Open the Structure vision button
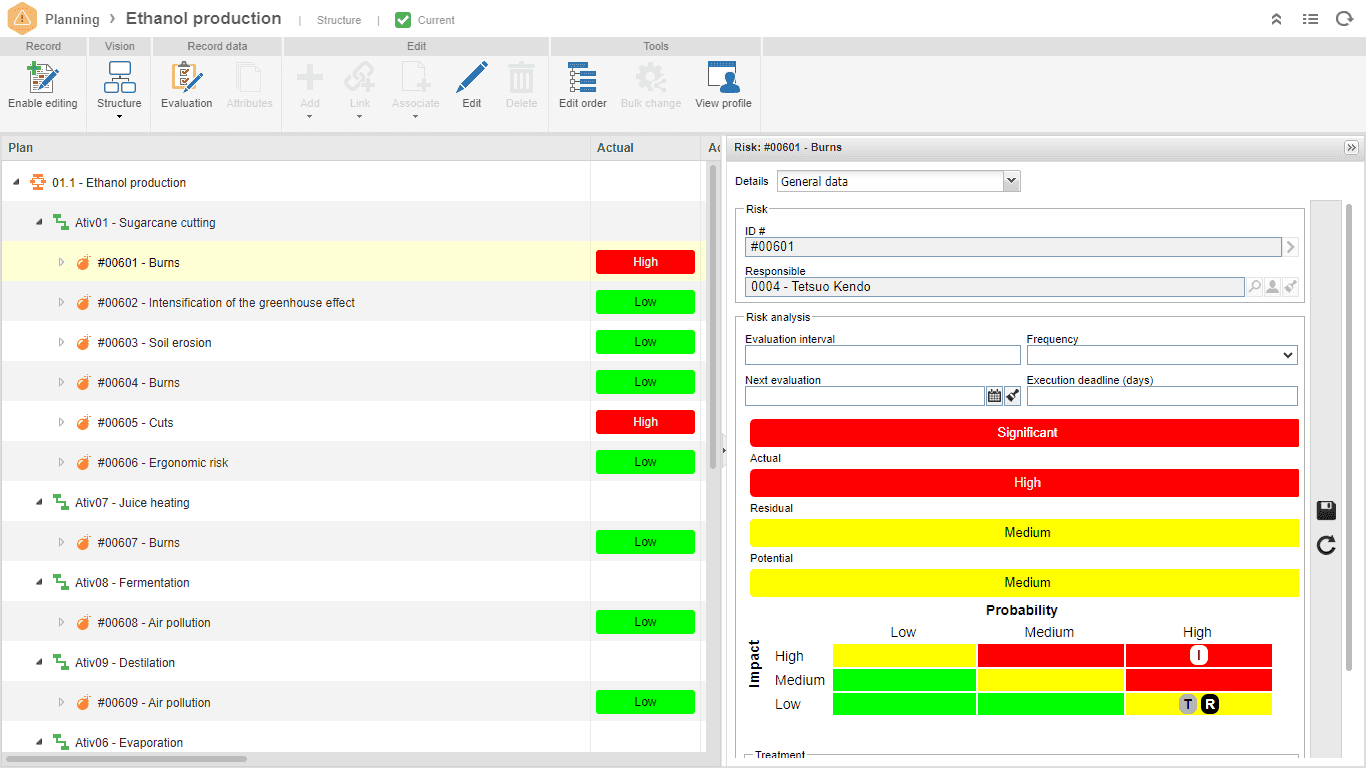This screenshot has width=1366, height=768. click(x=119, y=85)
